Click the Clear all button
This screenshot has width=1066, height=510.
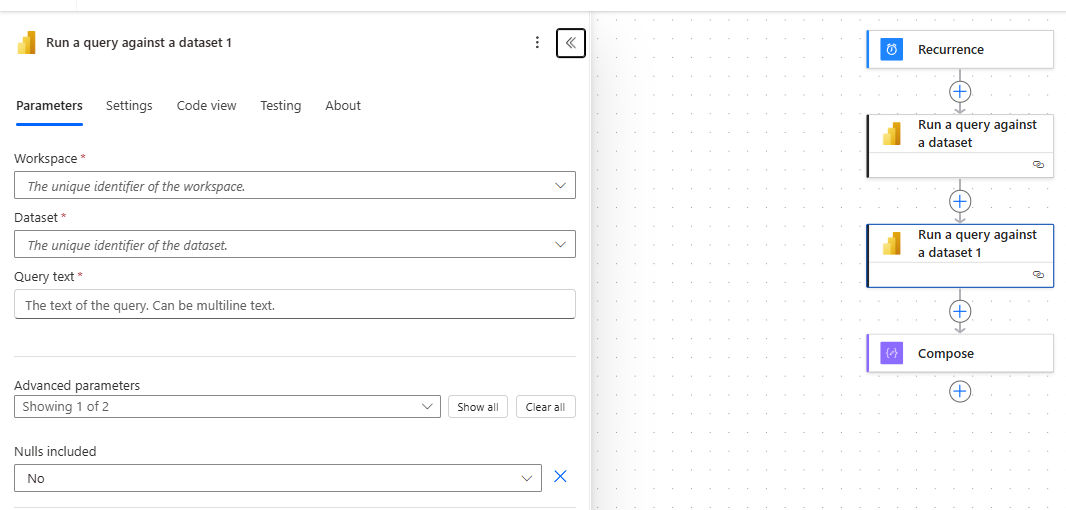[545, 407]
